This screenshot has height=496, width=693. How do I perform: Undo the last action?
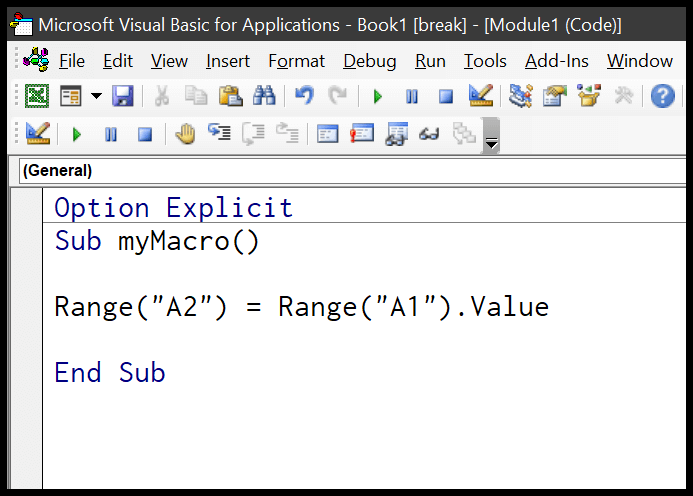pyautogui.click(x=304, y=96)
